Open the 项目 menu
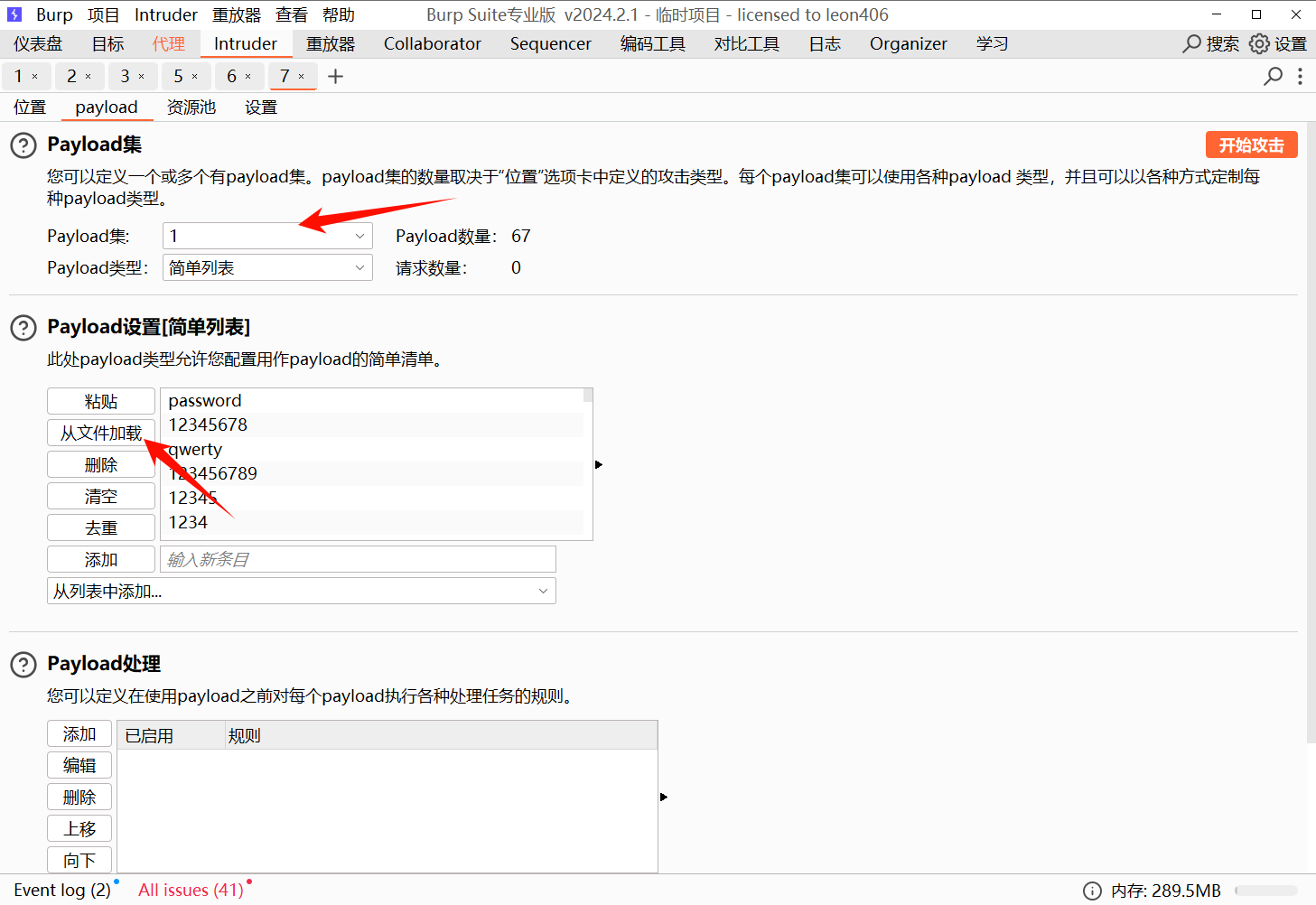Viewport: 1316px width, 905px height. click(x=104, y=14)
